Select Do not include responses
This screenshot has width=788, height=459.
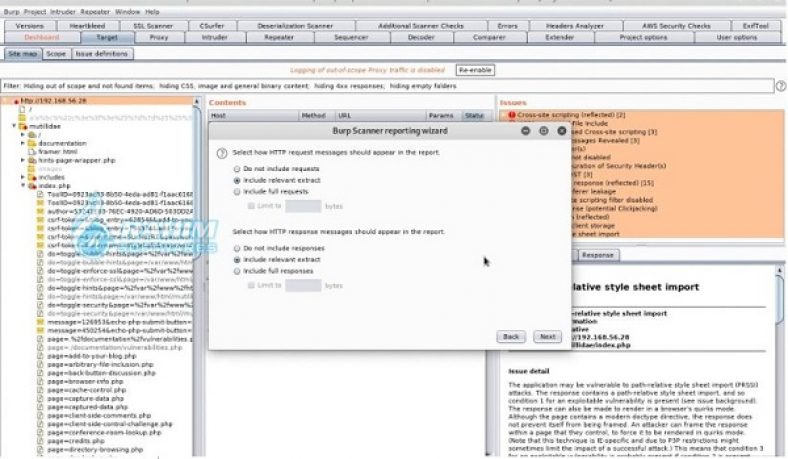coord(237,248)
